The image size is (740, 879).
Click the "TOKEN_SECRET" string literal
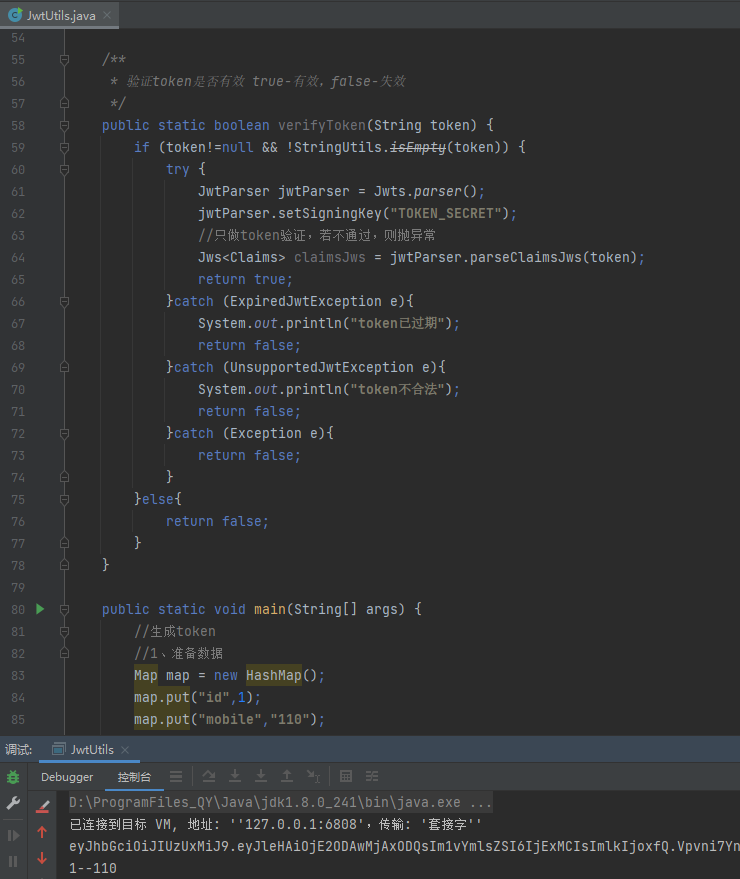pyautogui.click(x=446, y=214)
